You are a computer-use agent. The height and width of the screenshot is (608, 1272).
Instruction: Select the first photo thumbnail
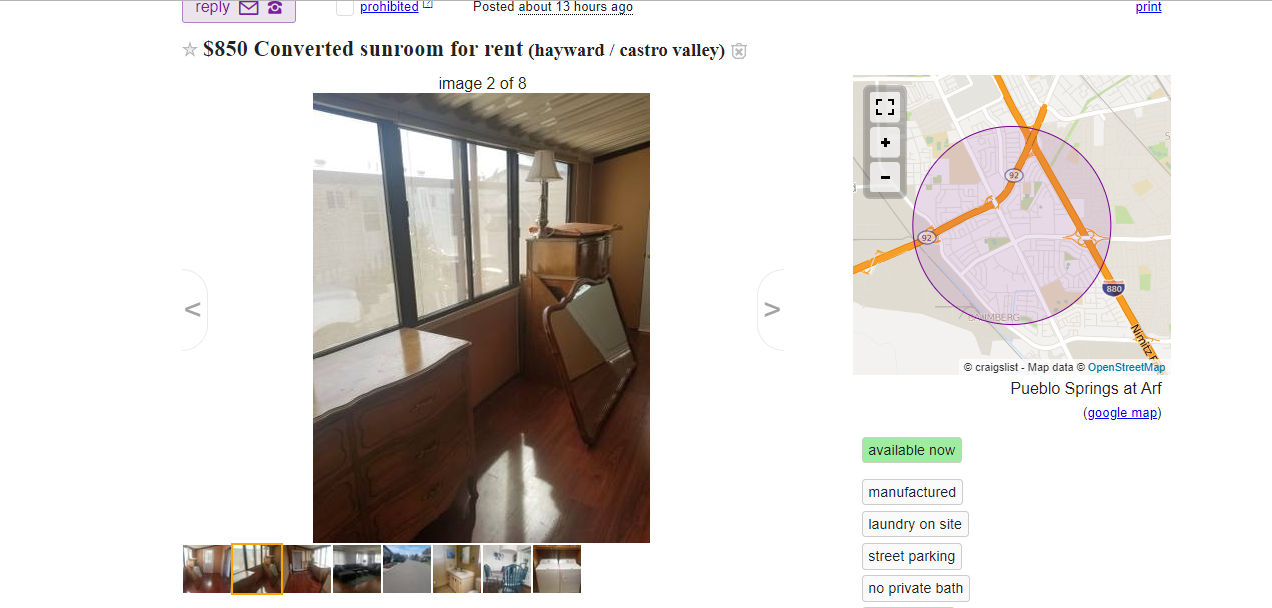click(x=207, y=569)
